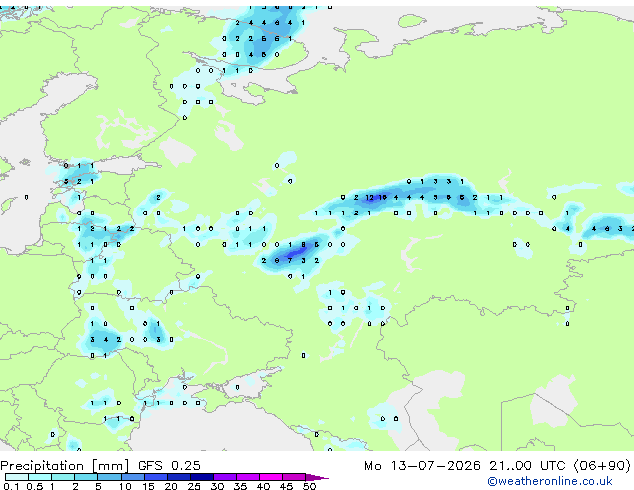Click the '7' precipitation value on the map
This screenshot has height=490, width=634.
click(290, 261)
